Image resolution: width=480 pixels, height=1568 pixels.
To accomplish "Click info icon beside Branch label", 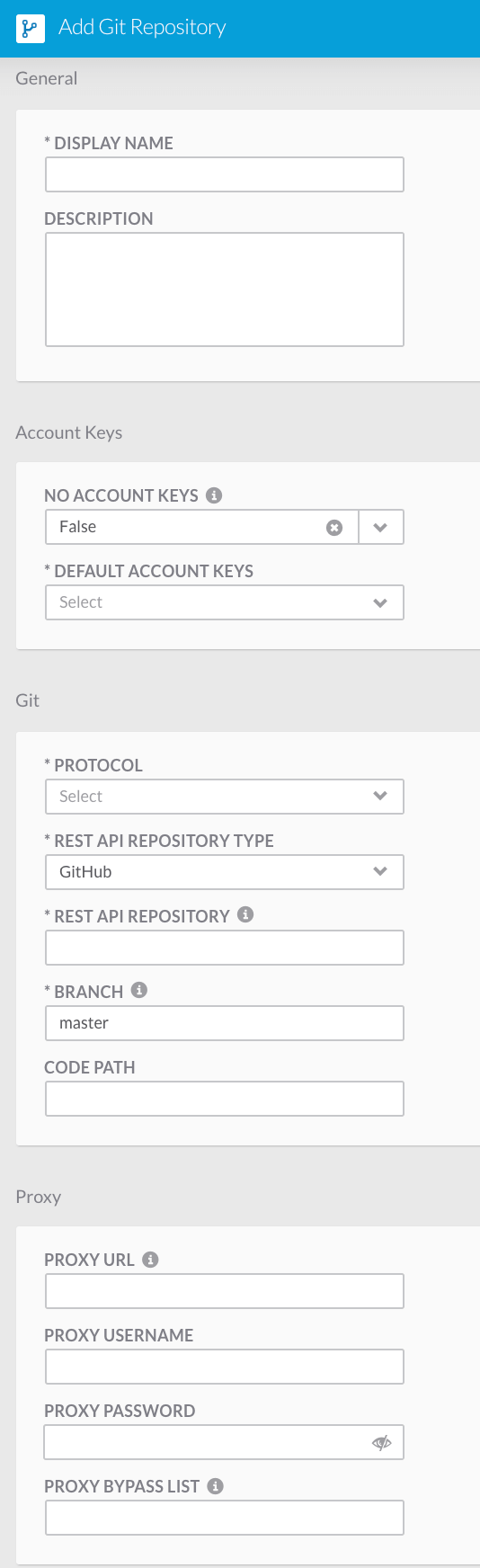I will click(x=138, y=991).
